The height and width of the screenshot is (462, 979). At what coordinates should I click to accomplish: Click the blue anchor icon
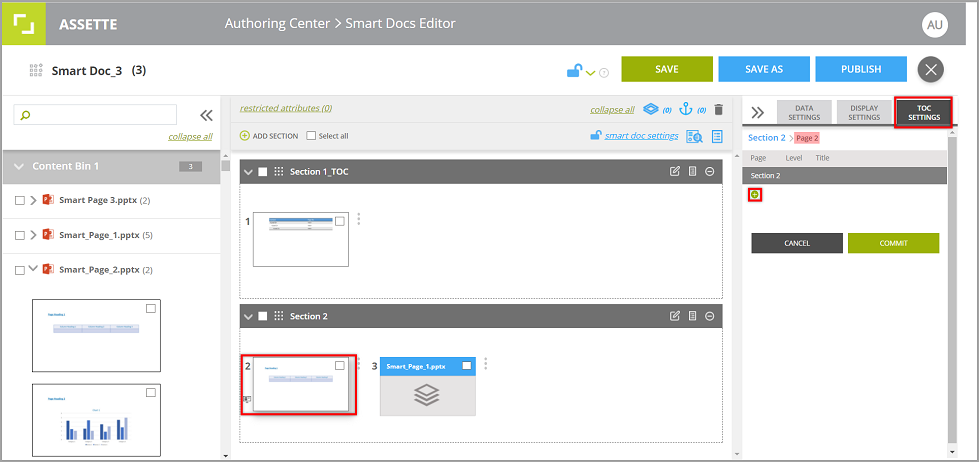point(686,109)
